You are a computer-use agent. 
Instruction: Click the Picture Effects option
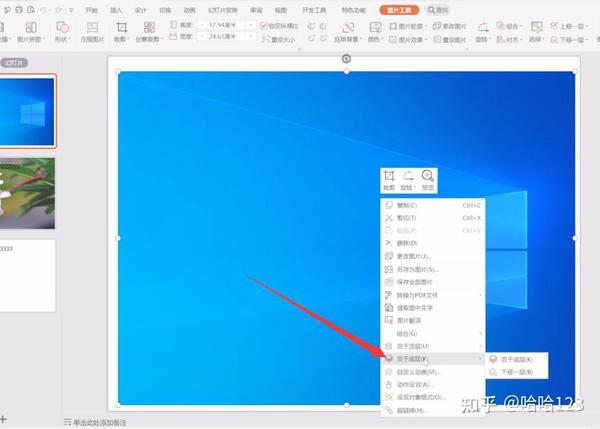(x=408, y=39)
